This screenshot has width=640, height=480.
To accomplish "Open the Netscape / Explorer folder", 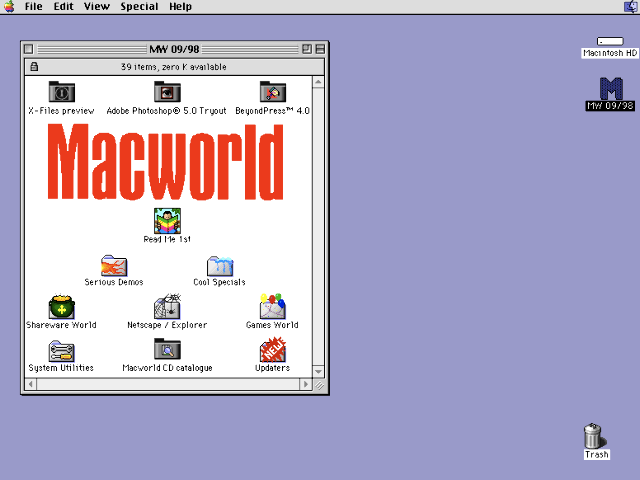I will tap(167, 307).
